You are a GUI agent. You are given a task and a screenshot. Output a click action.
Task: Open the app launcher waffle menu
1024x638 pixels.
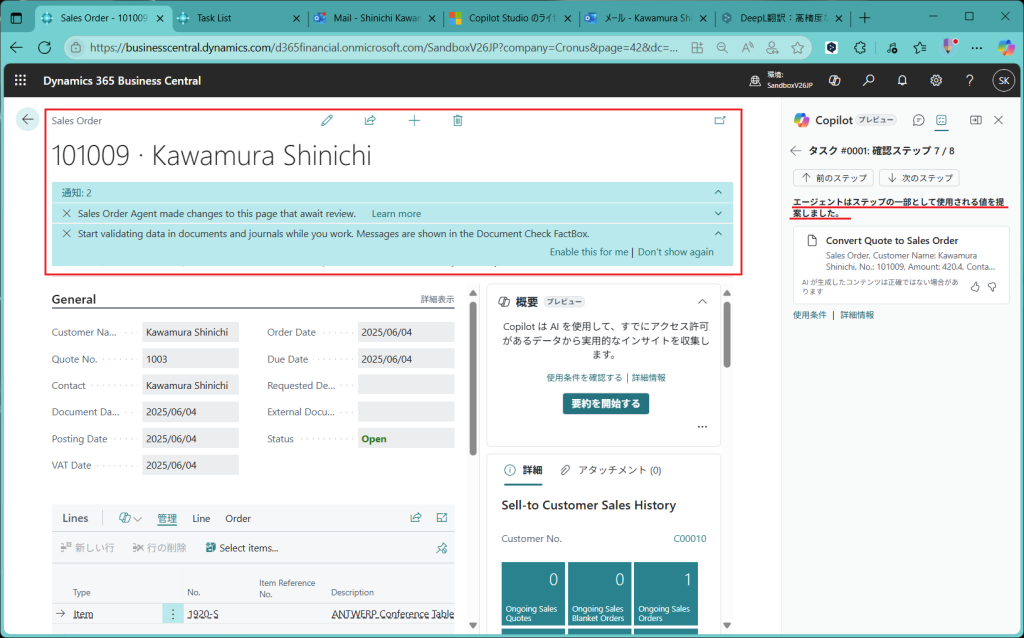20,80
